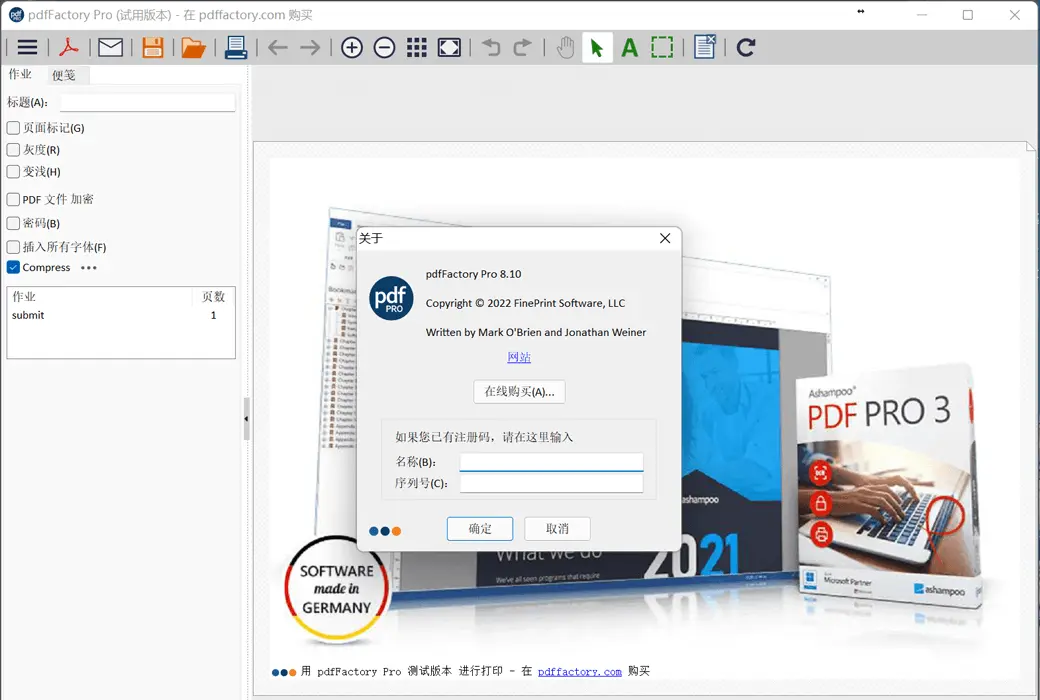Uncheck the Compress checkbox

pyautogui.click(x=13, y=267)
